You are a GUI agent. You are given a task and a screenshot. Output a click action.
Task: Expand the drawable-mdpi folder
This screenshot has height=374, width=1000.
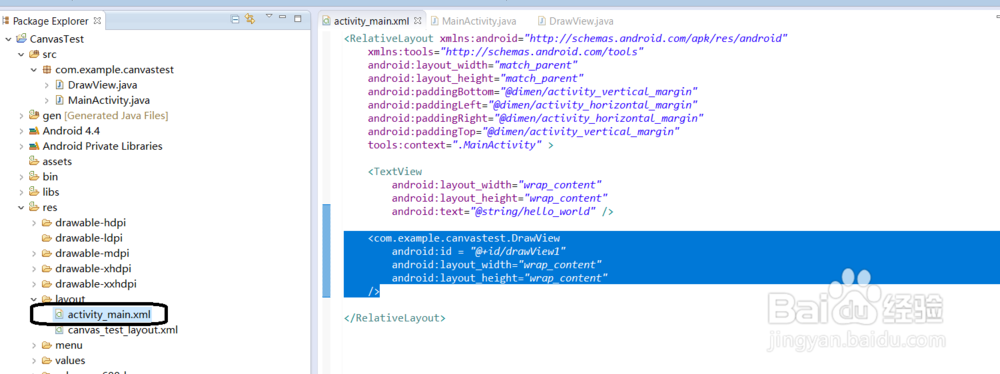point(33,253)
